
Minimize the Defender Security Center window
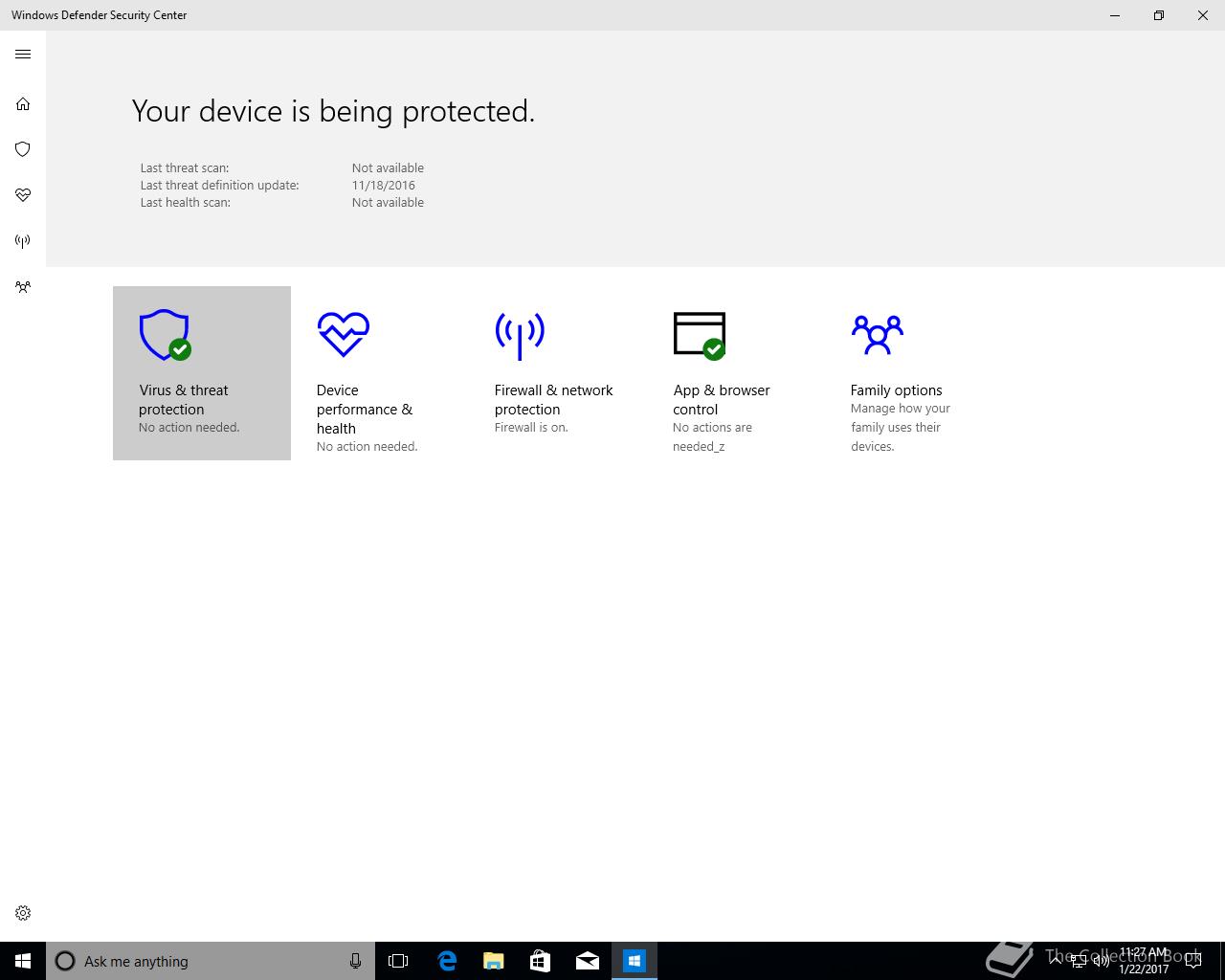pyautogui.click(x=1115, y=15)
